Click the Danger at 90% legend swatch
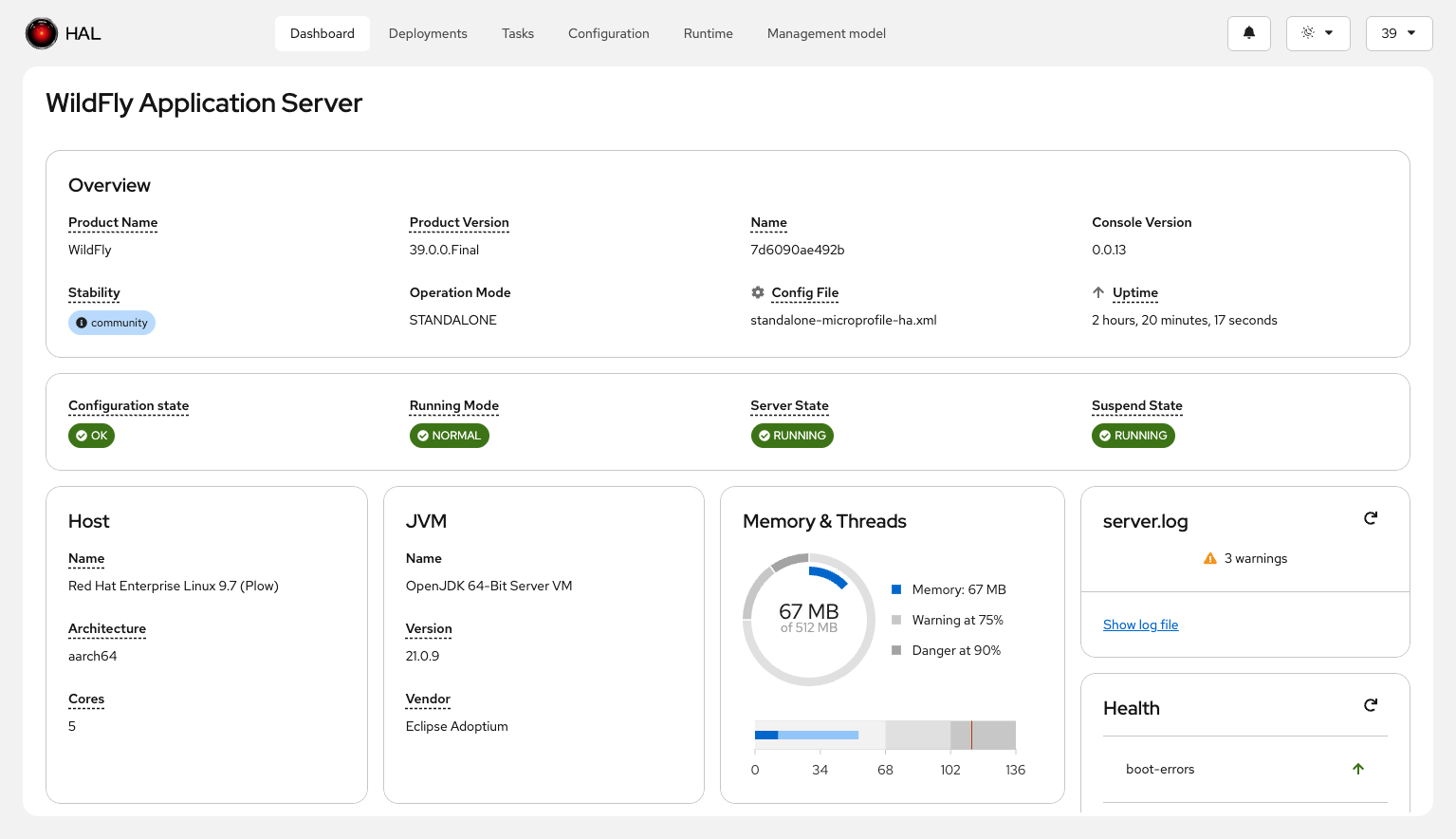Image resolution: width=1456 pixels, height=839 pixels. point(896,650)
